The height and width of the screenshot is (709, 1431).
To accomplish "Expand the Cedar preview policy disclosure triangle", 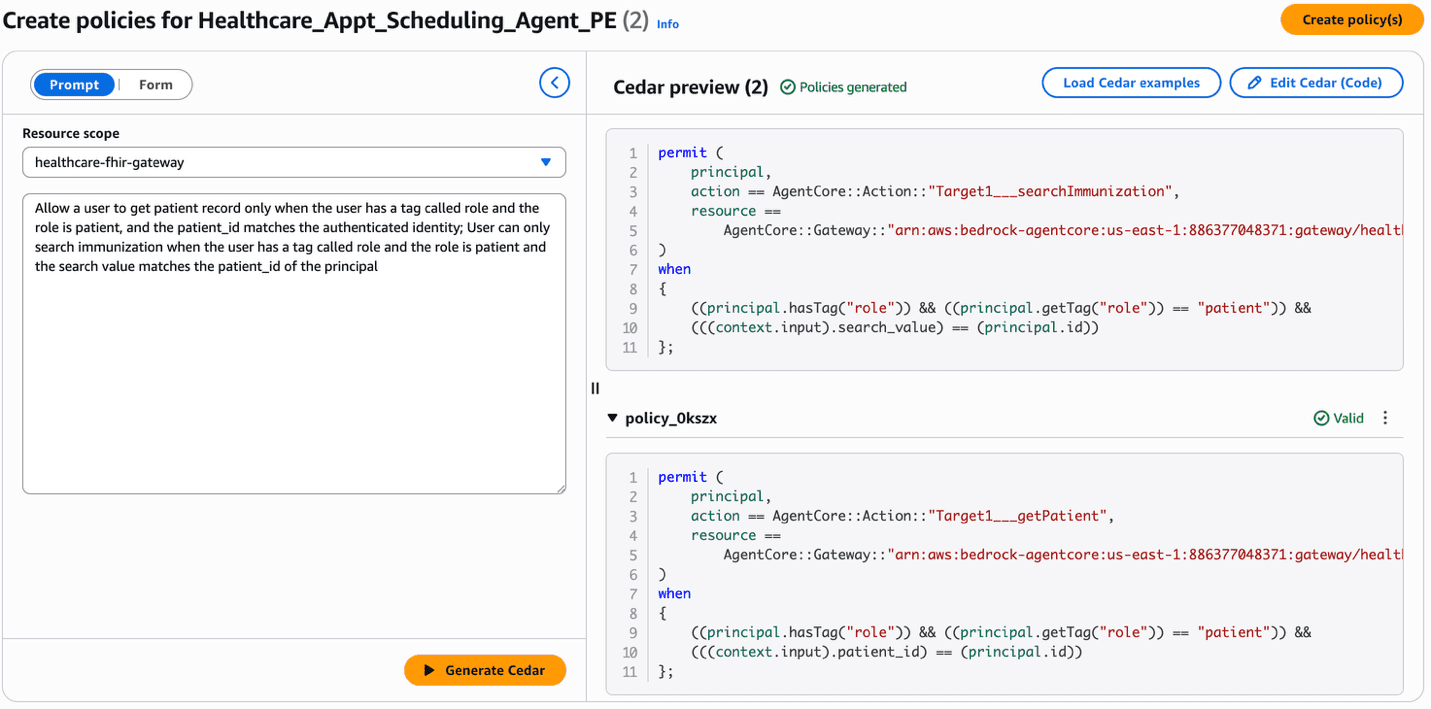I will coord(612,418).
